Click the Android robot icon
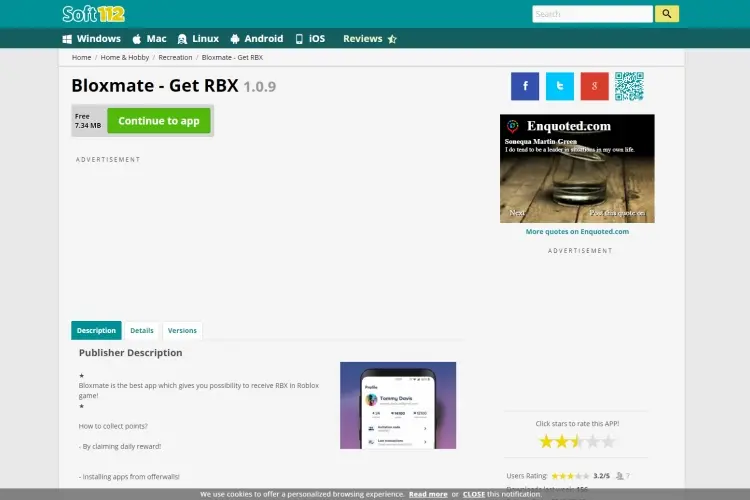 (x=235, y=39)
